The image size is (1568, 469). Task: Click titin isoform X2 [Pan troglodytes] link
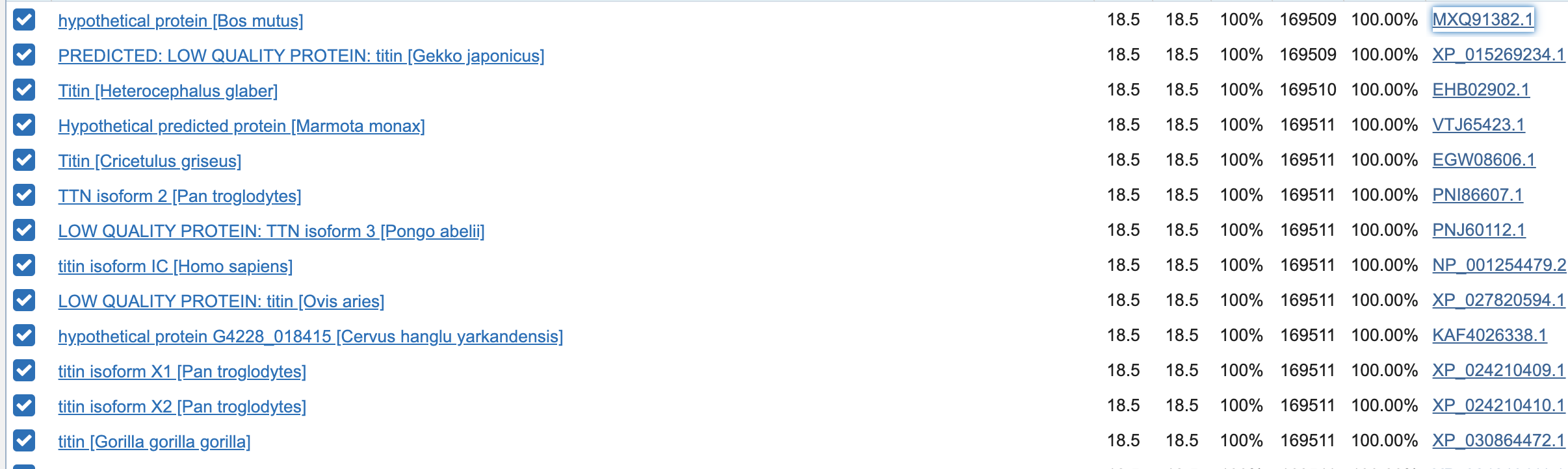(181, 407)
